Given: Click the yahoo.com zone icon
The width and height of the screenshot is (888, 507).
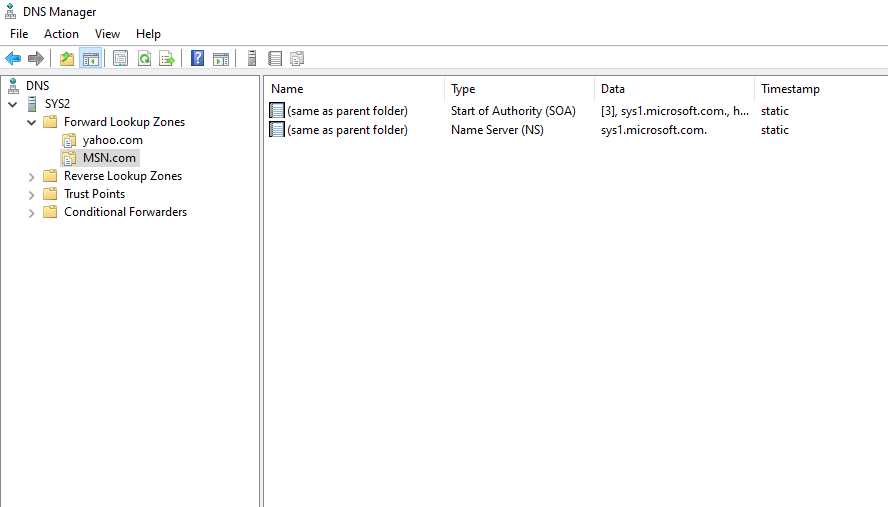Looking at the screenshot, I should 69,140.
